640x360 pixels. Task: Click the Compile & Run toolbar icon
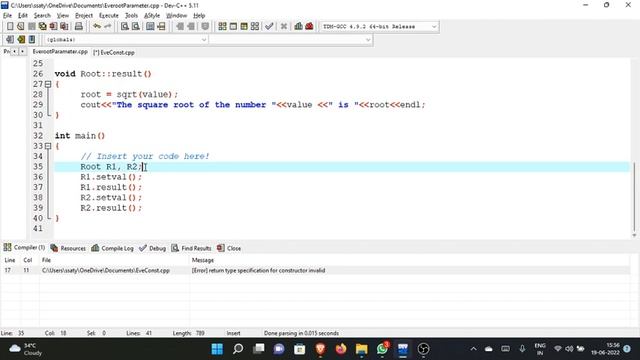click(x=244, y=27)
